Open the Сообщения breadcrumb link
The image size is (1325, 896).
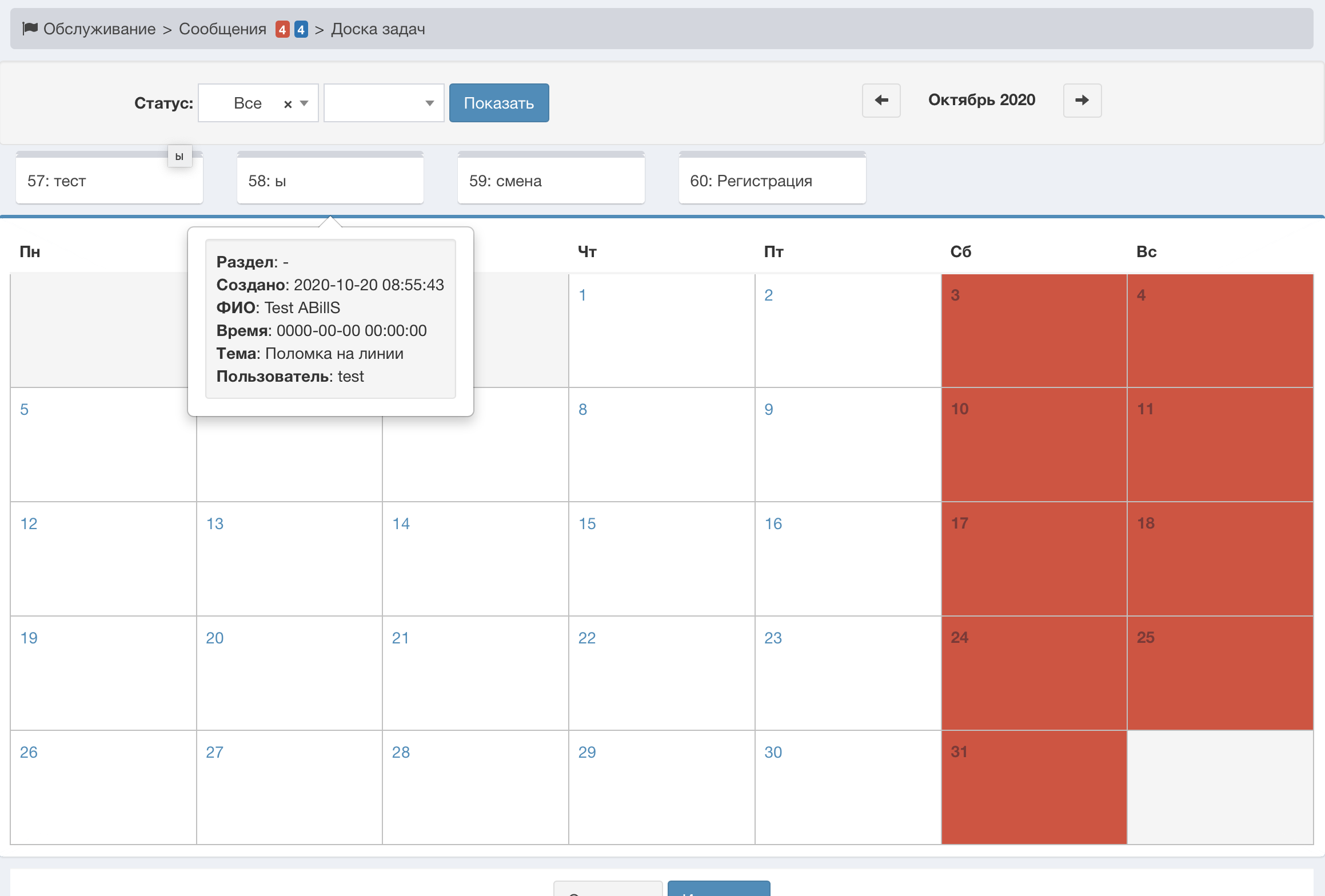click(222, 29)
